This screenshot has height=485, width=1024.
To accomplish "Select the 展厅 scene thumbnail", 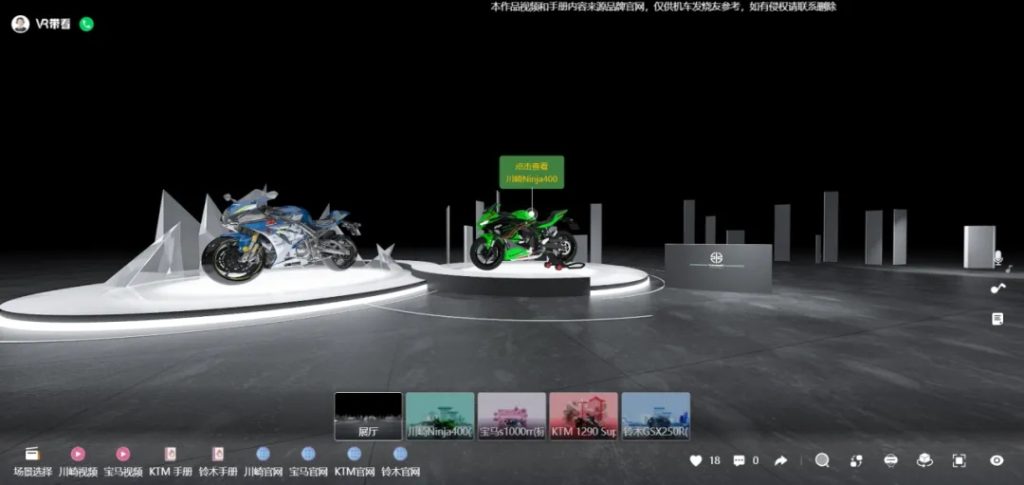I will click(368, 416).
